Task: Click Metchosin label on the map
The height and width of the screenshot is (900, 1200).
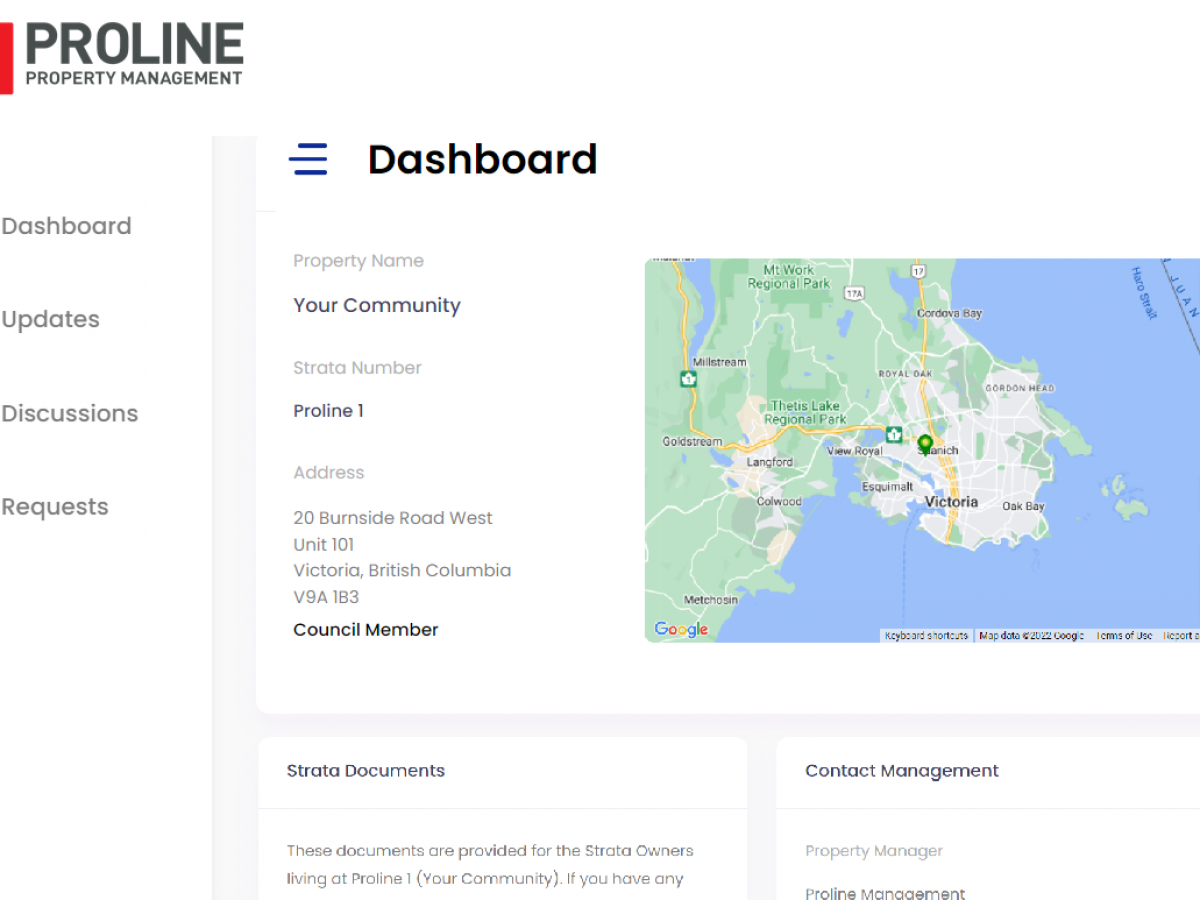Action: 711,600
